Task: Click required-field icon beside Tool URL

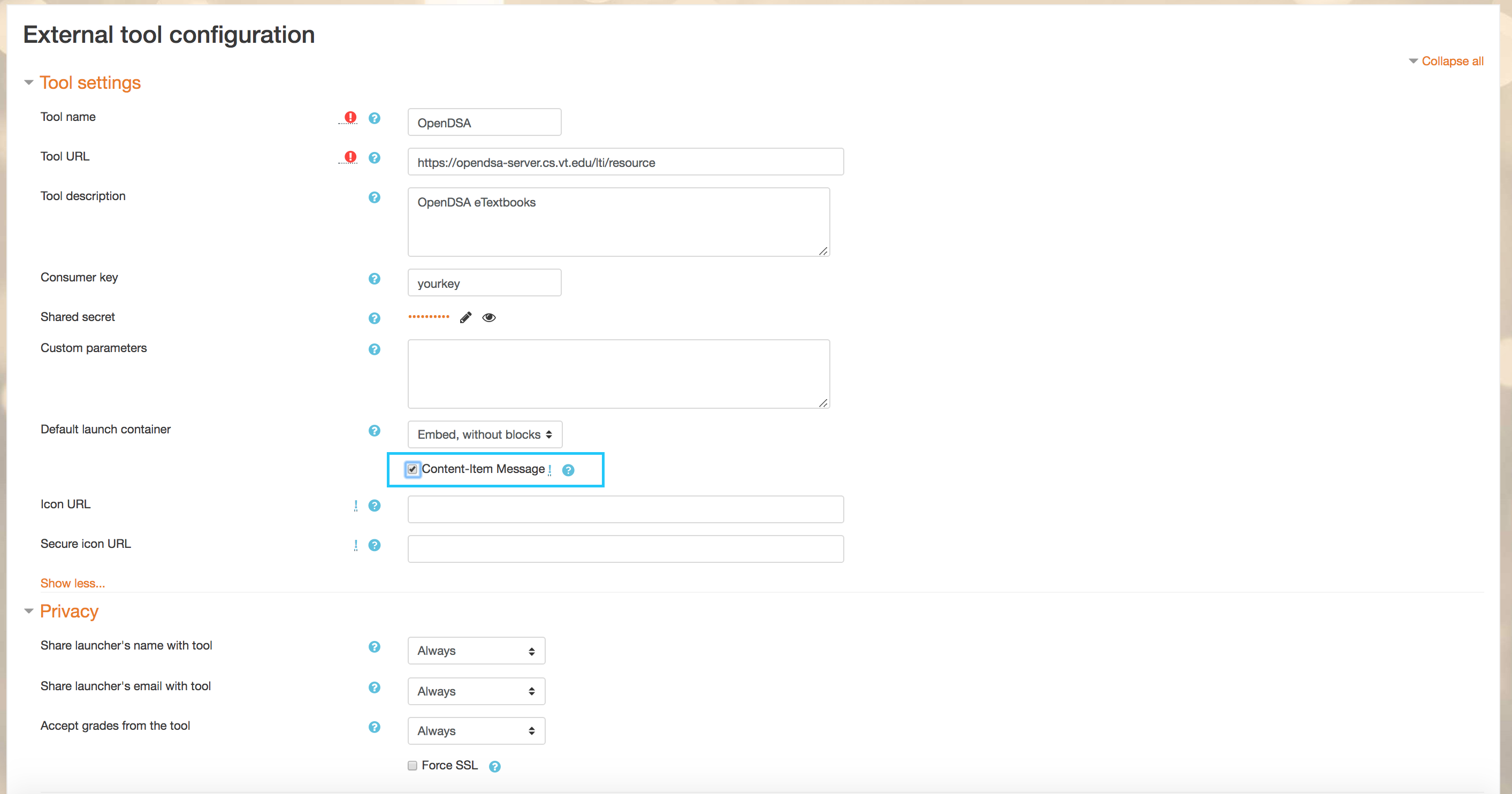Action: (x=350, y=157)
